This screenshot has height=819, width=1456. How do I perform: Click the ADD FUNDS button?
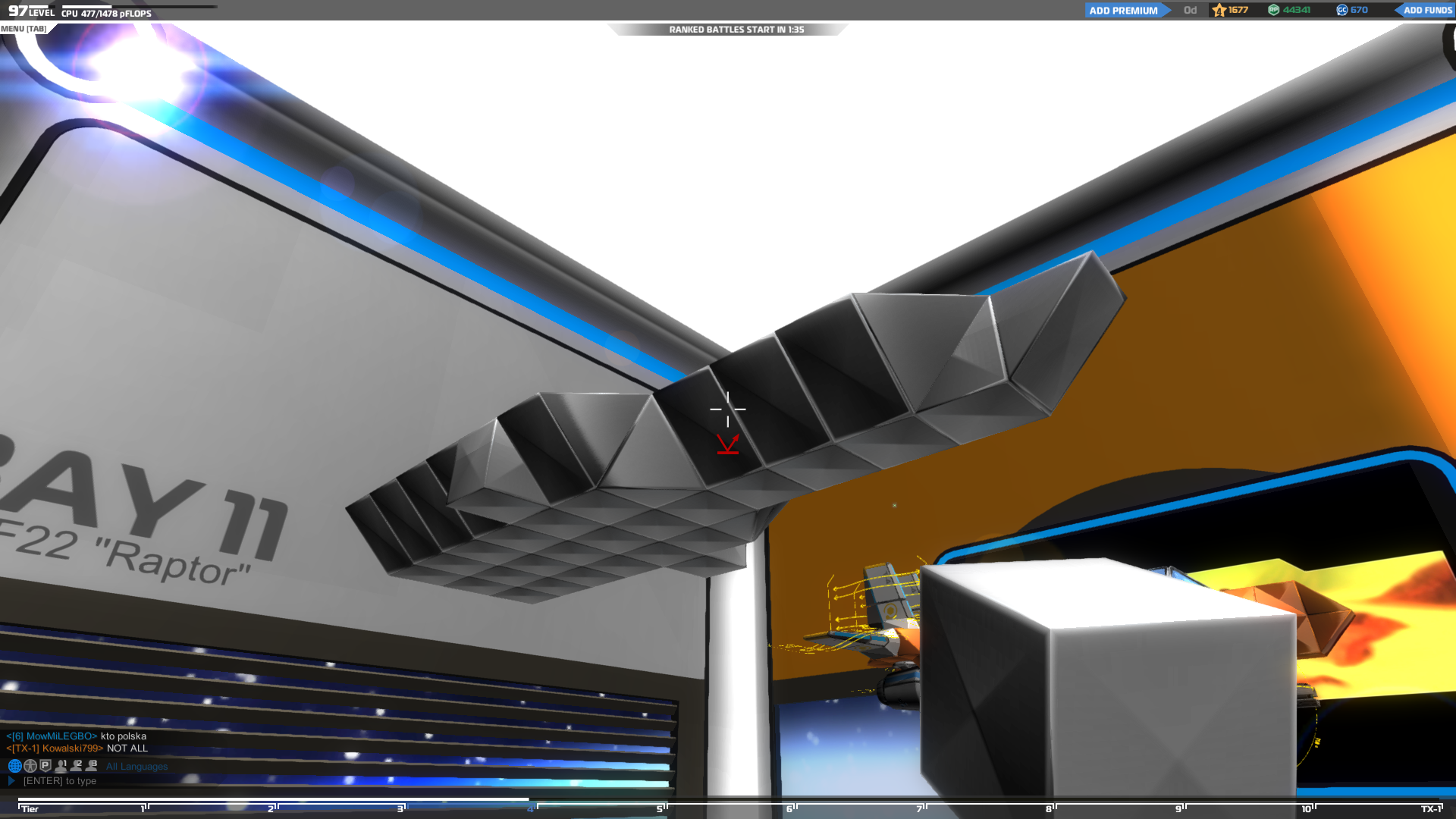click(x=1426, y=11)
